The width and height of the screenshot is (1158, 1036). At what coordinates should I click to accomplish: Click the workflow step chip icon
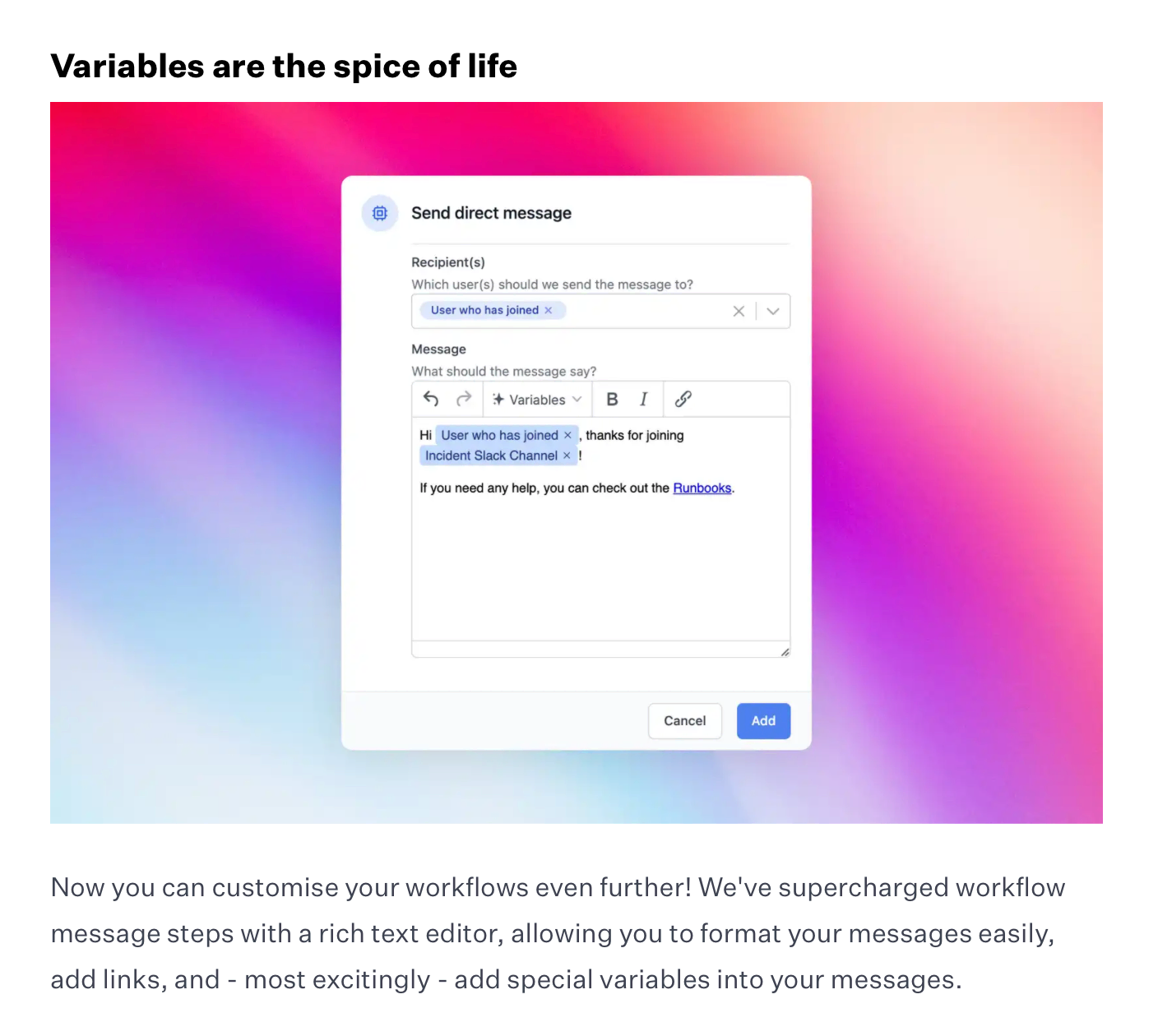coord(380,214)
